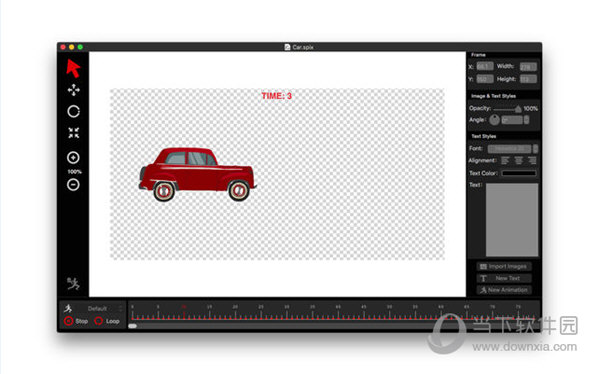Open the Font dropdown

512,149
